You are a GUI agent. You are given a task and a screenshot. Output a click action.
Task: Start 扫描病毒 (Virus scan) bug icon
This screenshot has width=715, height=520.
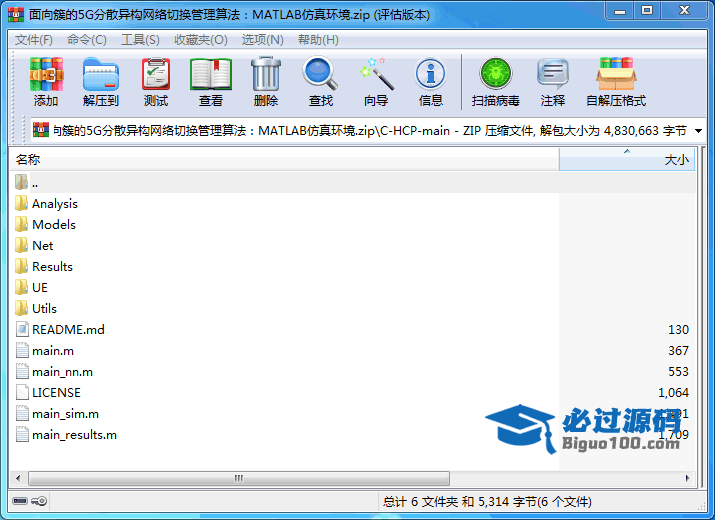point(496,73)
